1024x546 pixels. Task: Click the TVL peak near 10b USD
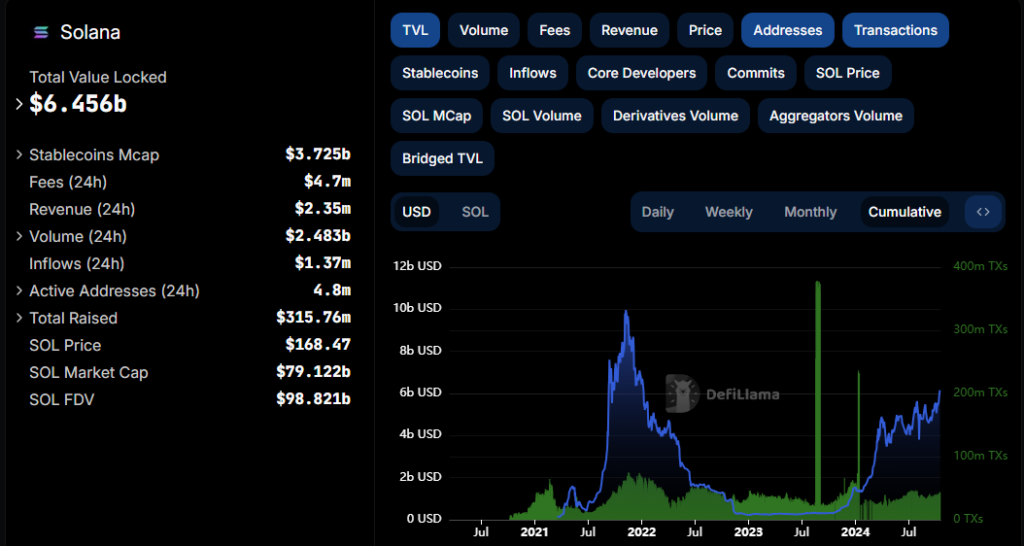(626, 313)
